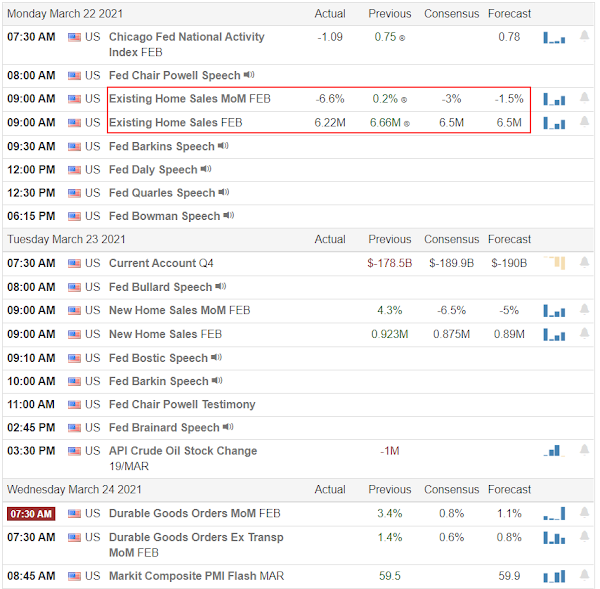Open the mini chart for Existing Home Sales FEB

[x=554, y=123]
